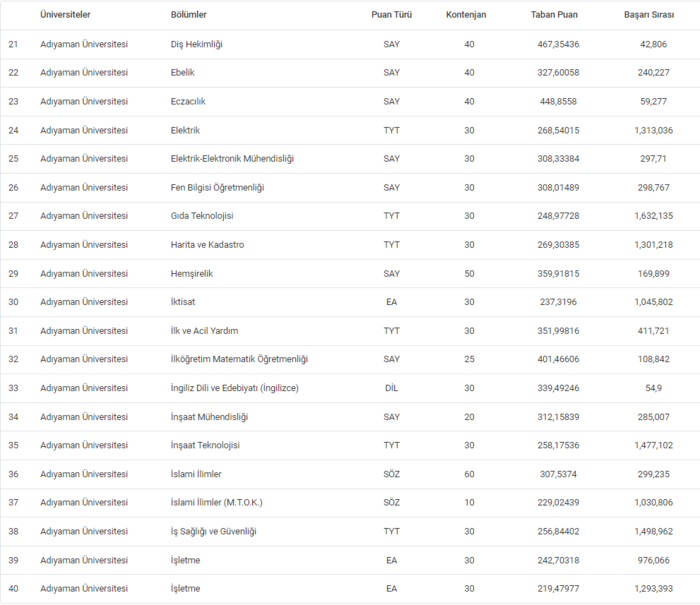
Task: Click row number 21
Action: point(13,44)
